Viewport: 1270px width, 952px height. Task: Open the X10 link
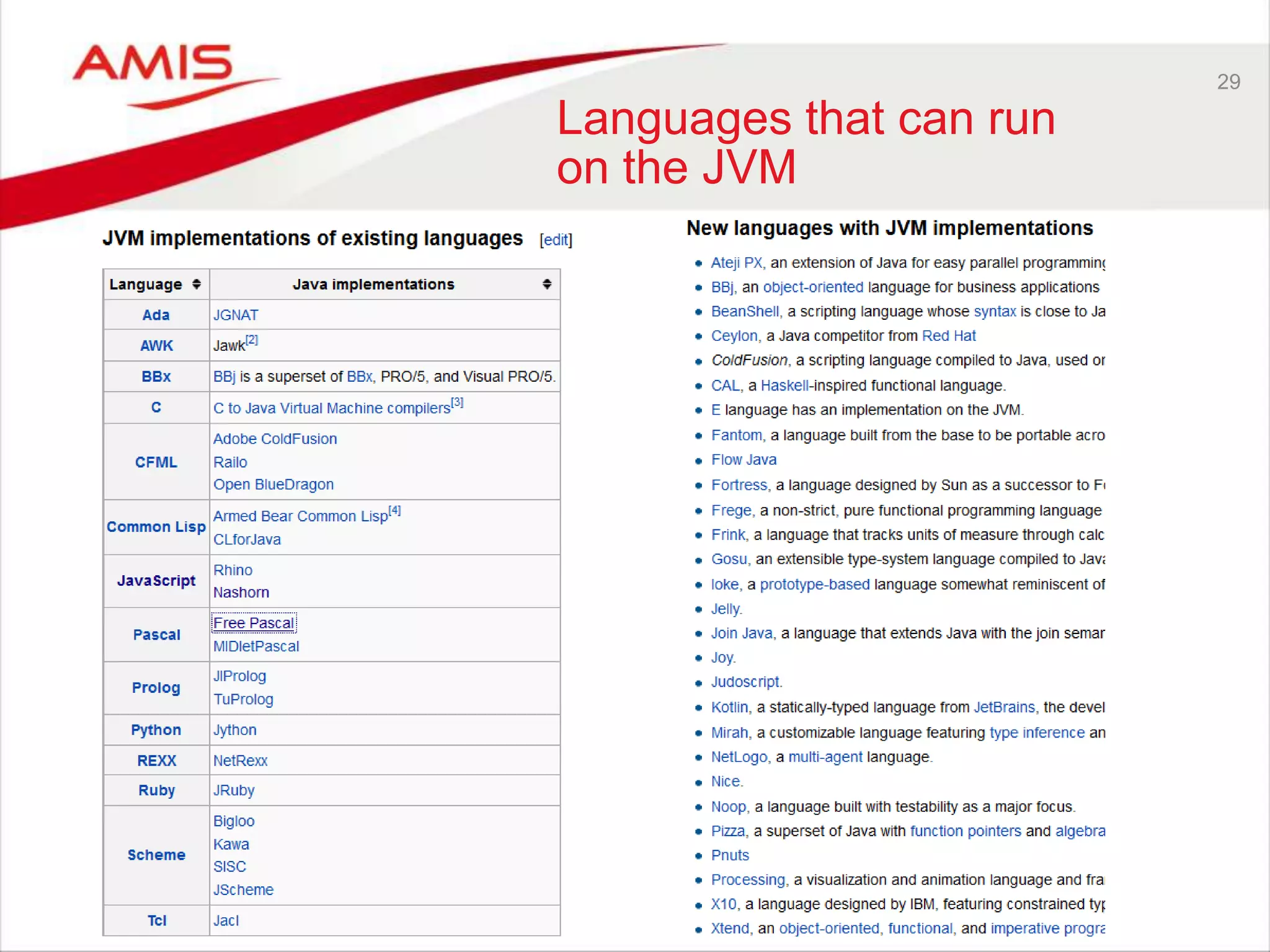coord(724,904)
